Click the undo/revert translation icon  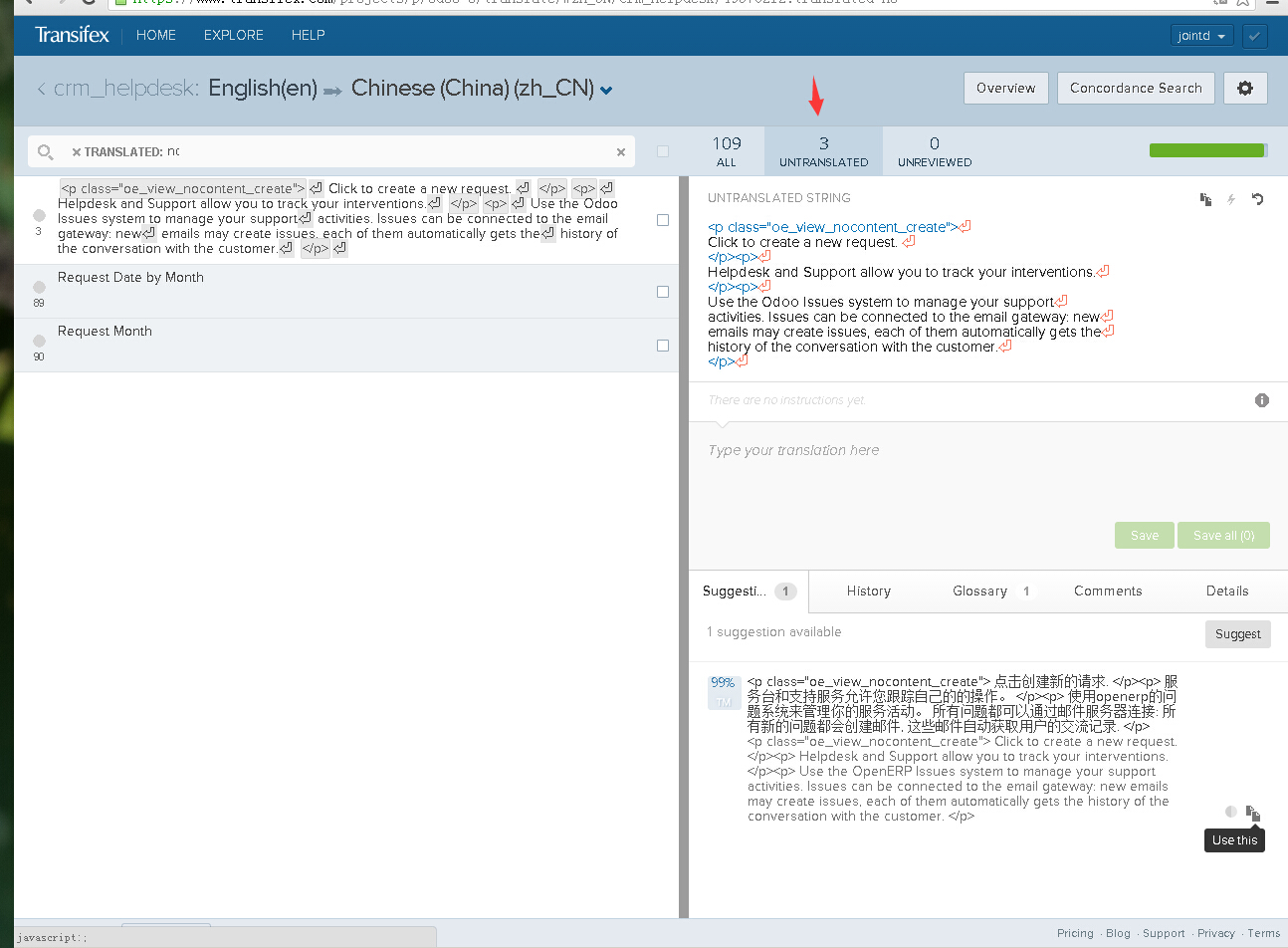[x=1258, y=199]
